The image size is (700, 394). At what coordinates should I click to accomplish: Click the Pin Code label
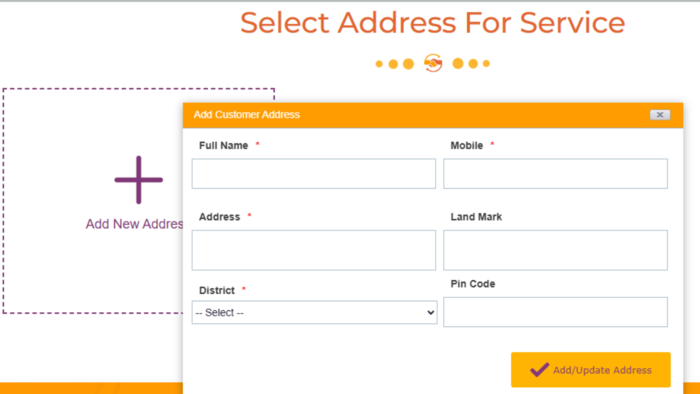473,284
